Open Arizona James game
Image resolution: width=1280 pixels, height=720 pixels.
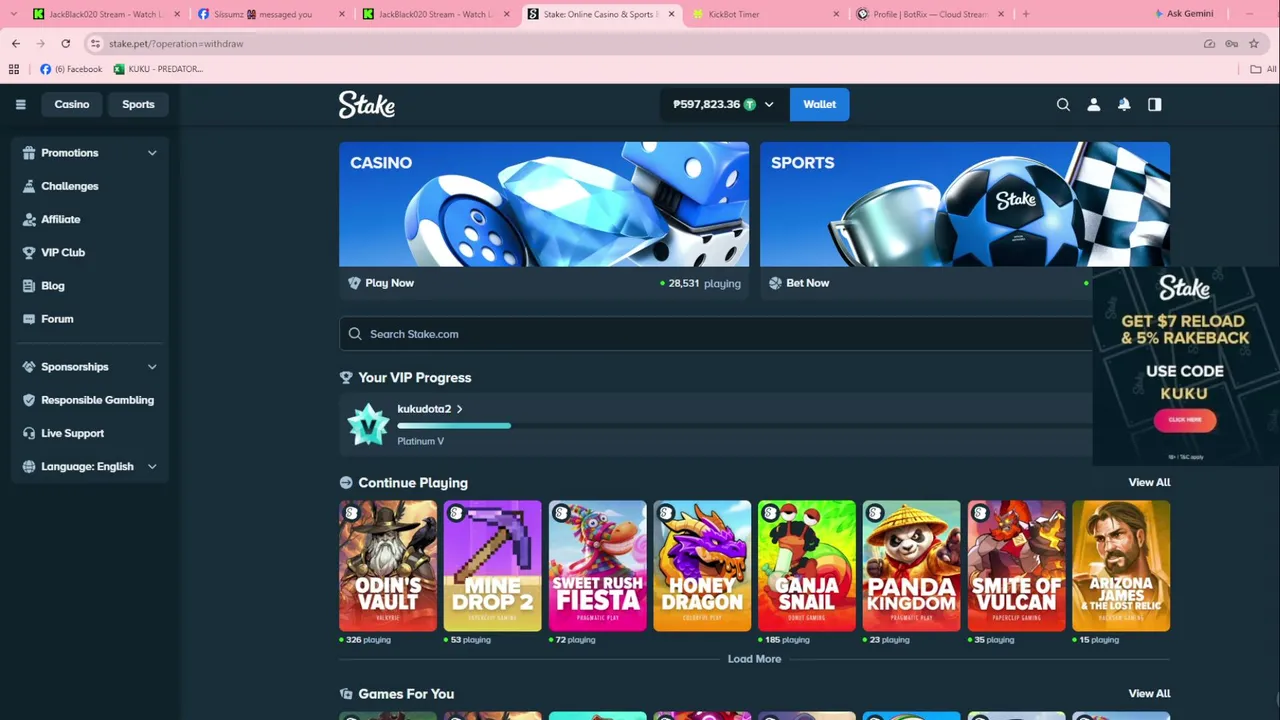pyautogui.click(x=1121, y=566)
